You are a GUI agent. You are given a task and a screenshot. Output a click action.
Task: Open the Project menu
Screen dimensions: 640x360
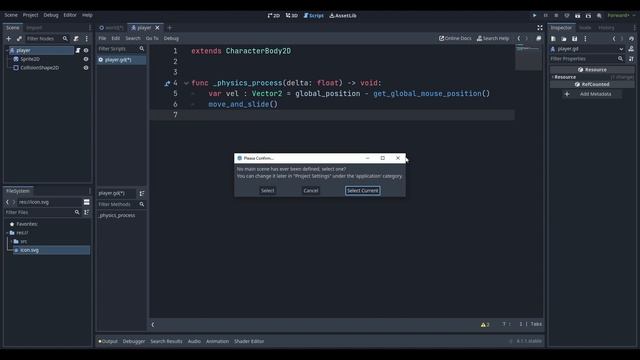(30, 15)
